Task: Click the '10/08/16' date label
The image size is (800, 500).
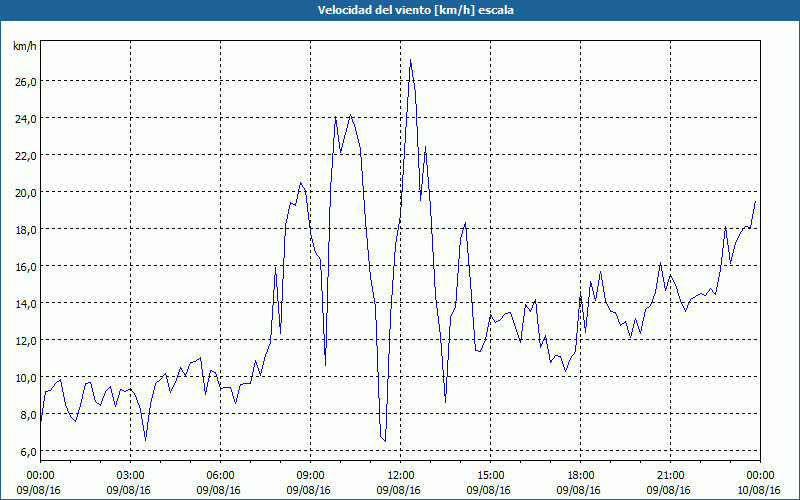Action: (x=758, y=490)
